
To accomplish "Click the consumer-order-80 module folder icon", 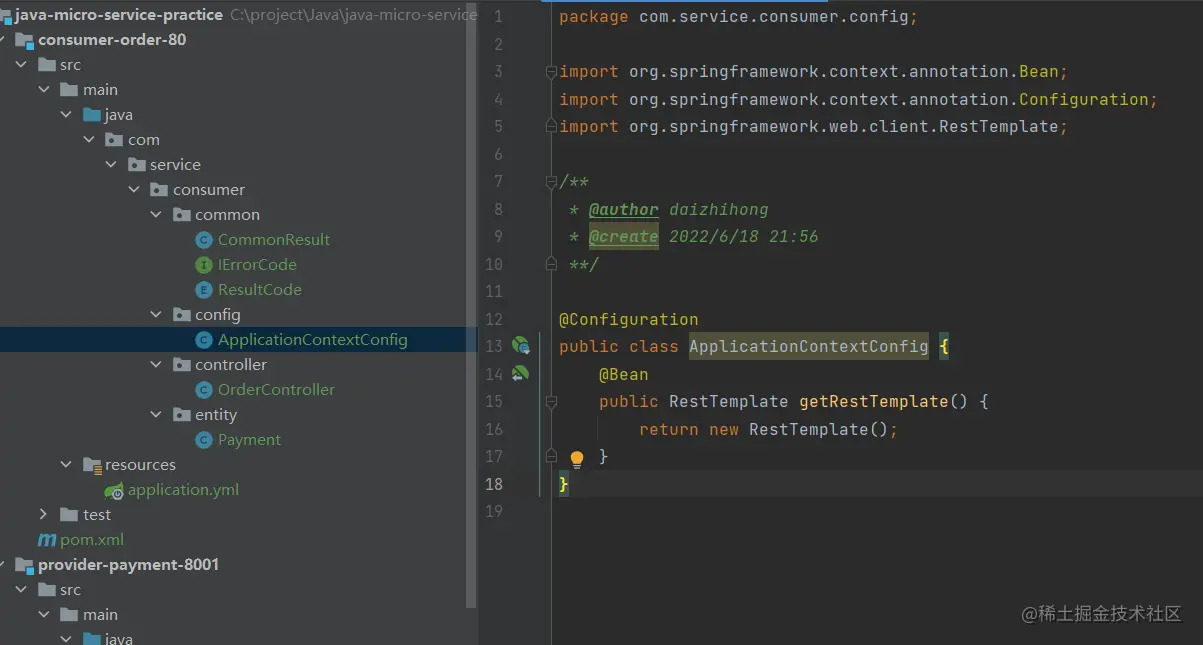I will [x=24, y=40].
